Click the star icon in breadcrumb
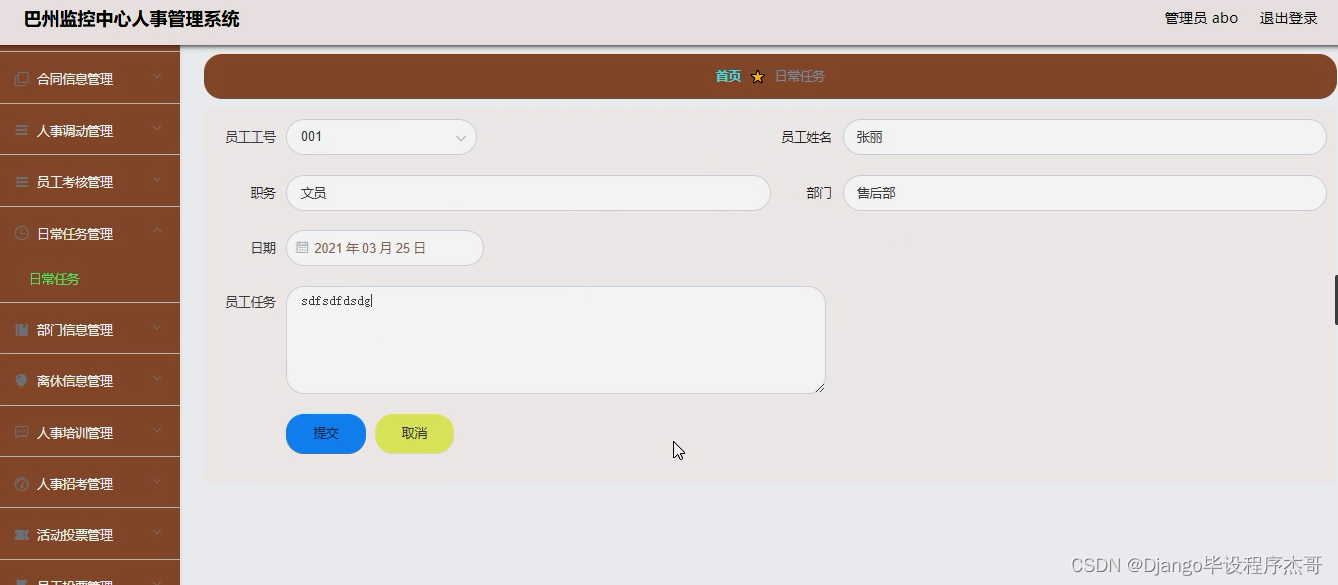 point(758,77)
